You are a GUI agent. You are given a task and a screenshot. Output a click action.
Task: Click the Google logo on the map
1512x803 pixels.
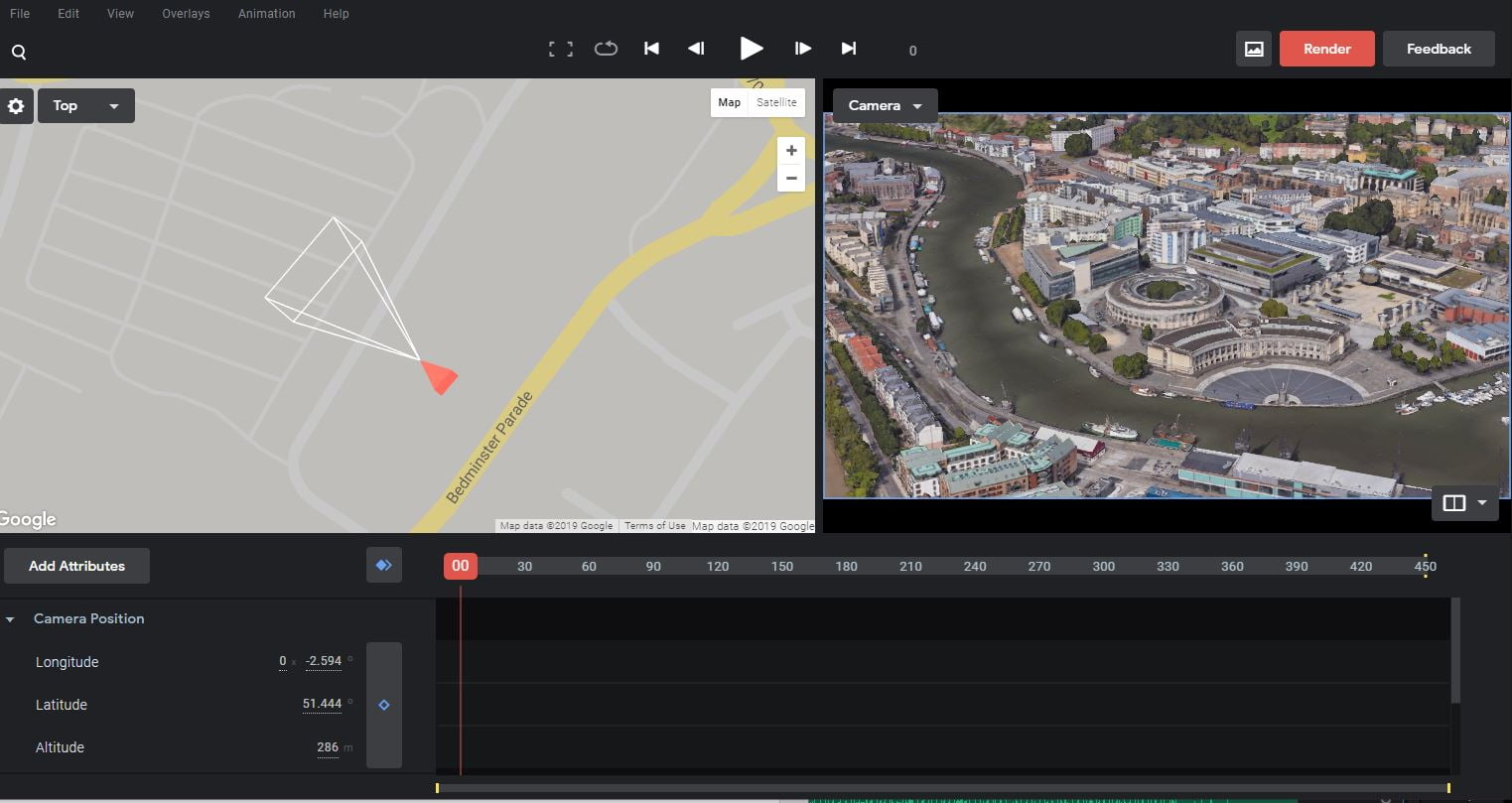[x=28, y=519]
